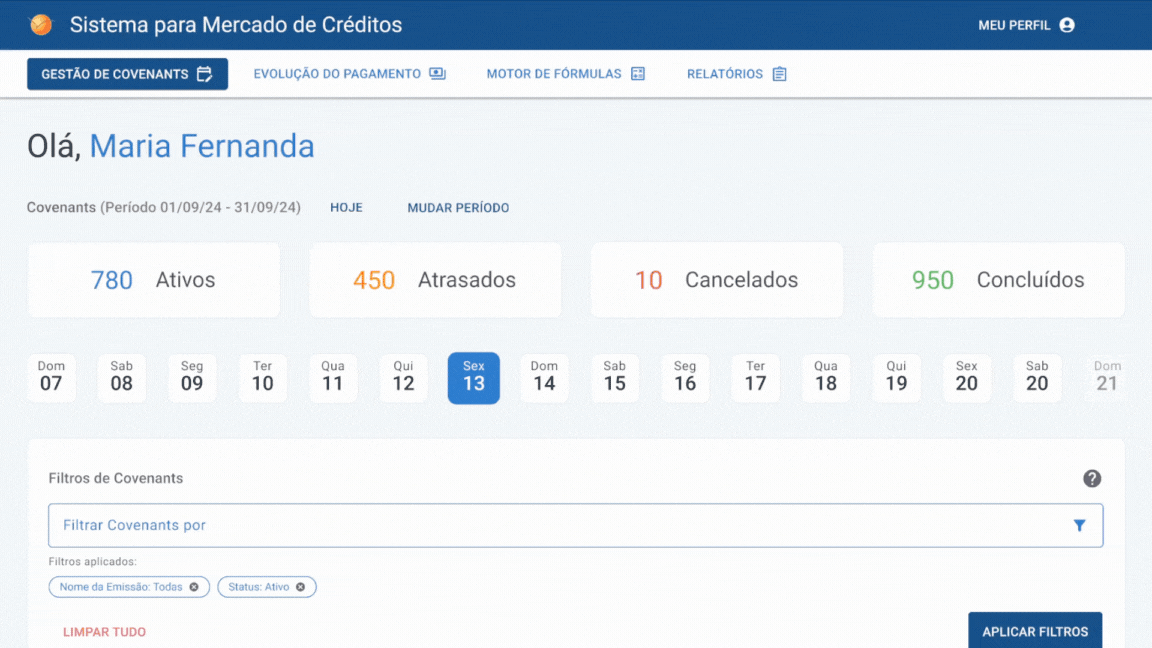Click the Hoje link
Screen dimensions: 1152x648
(346, 208)
